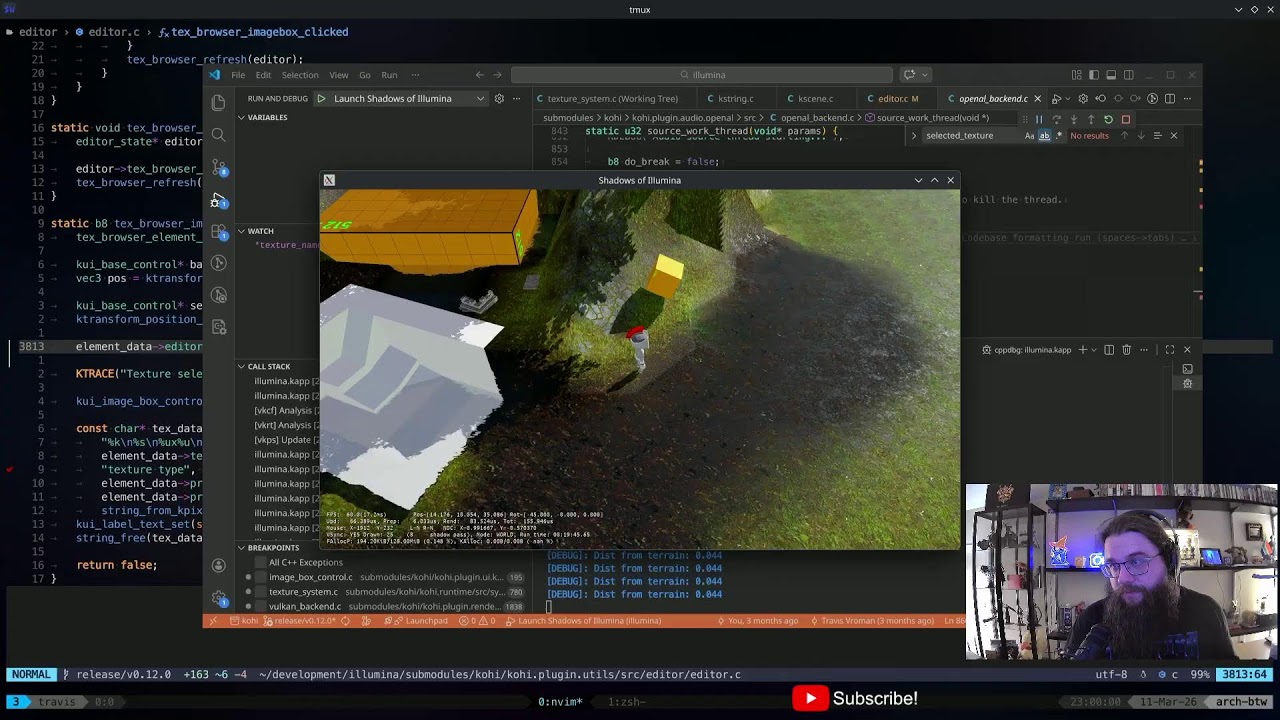
Task: Open the Manage gear in the activity bar
Action: coord(219,598)
